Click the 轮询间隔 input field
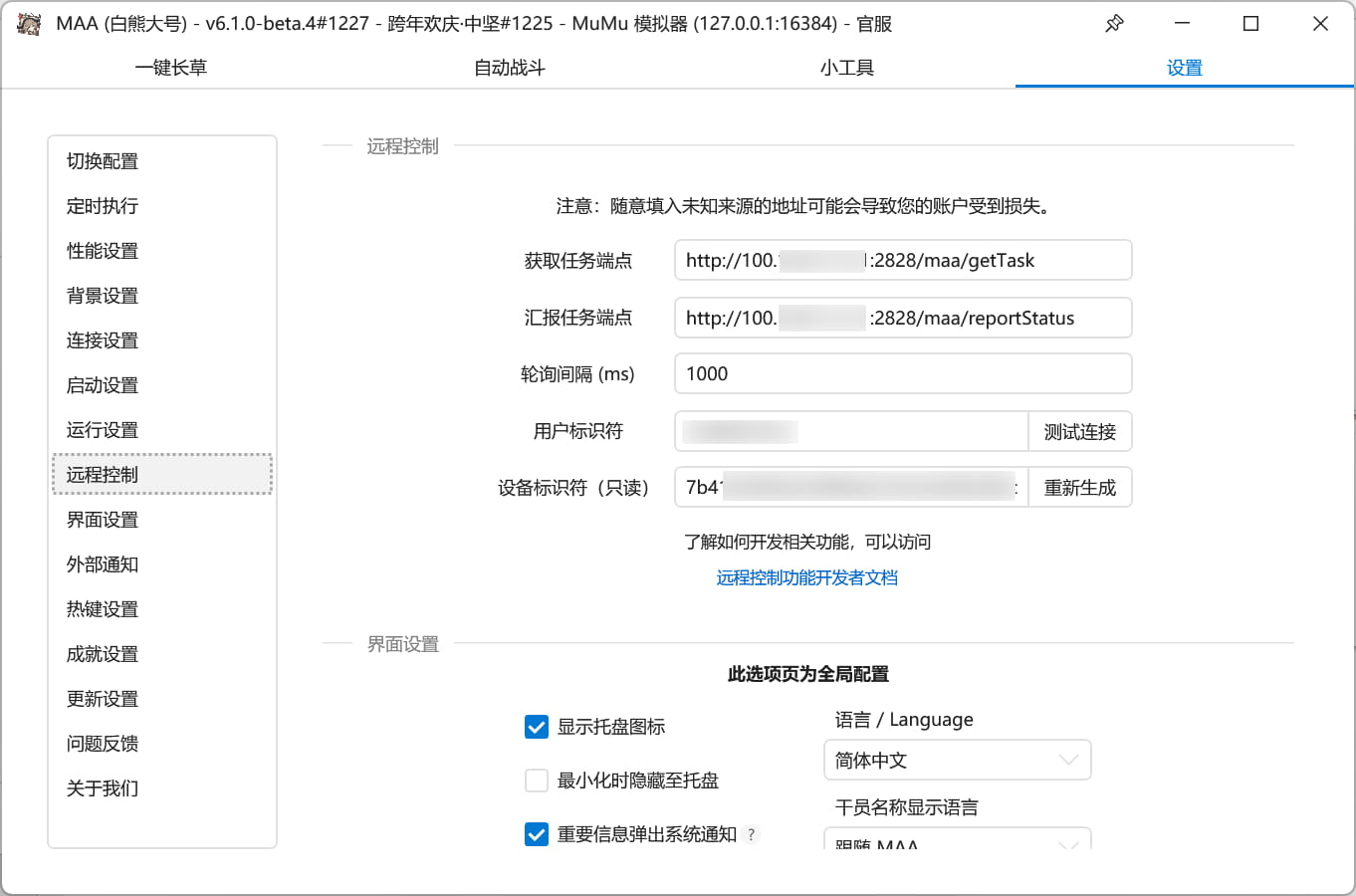The image size is (1356, 896). coord(902,373)
